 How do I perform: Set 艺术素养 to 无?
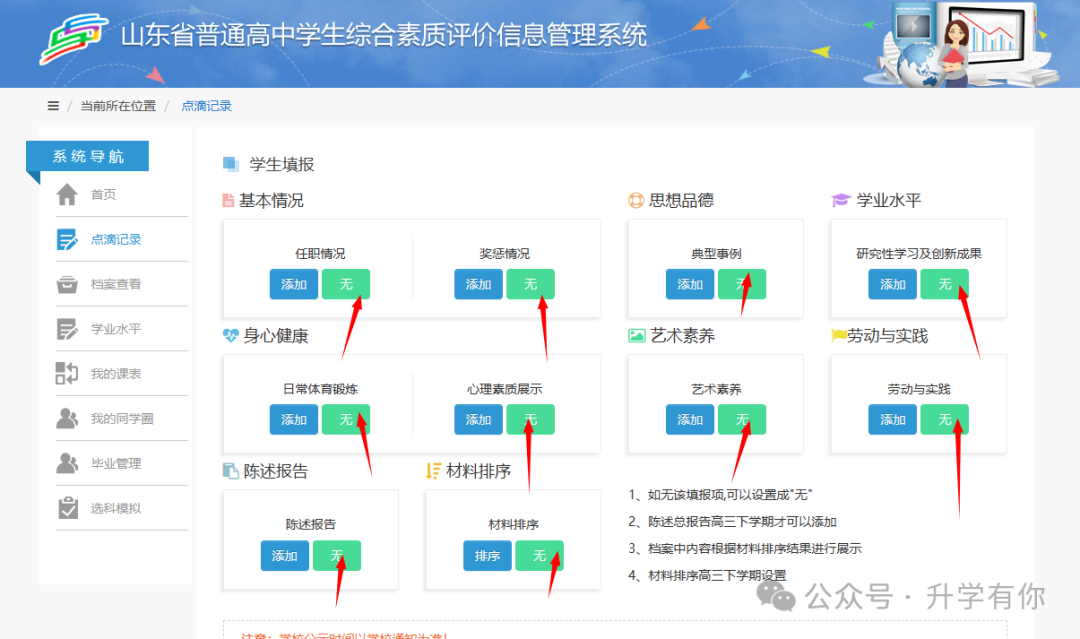pyautogui.click(x=742, y=420)
